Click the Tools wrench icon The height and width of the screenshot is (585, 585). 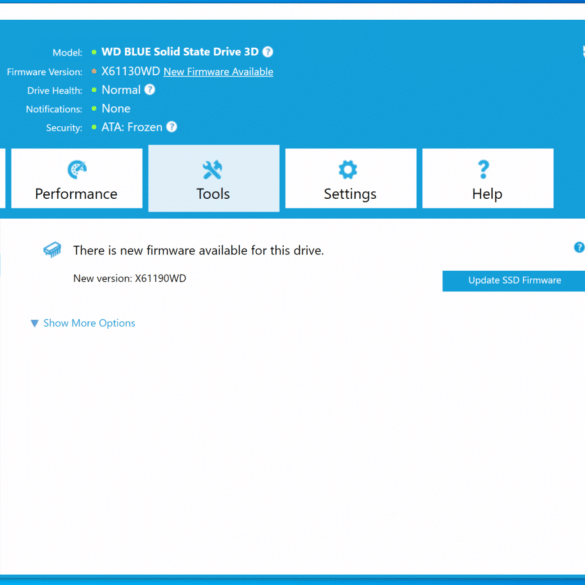click(212, 170)
